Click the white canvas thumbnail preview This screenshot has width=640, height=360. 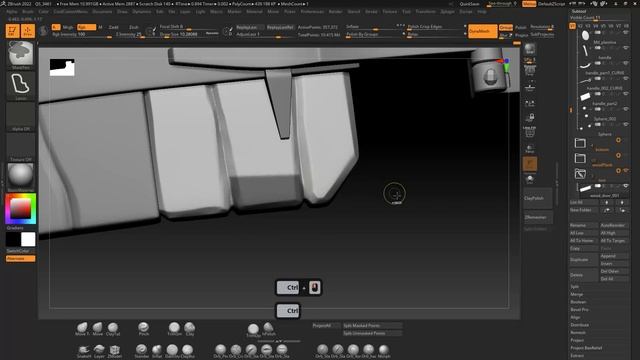click(x=62, y=67)
